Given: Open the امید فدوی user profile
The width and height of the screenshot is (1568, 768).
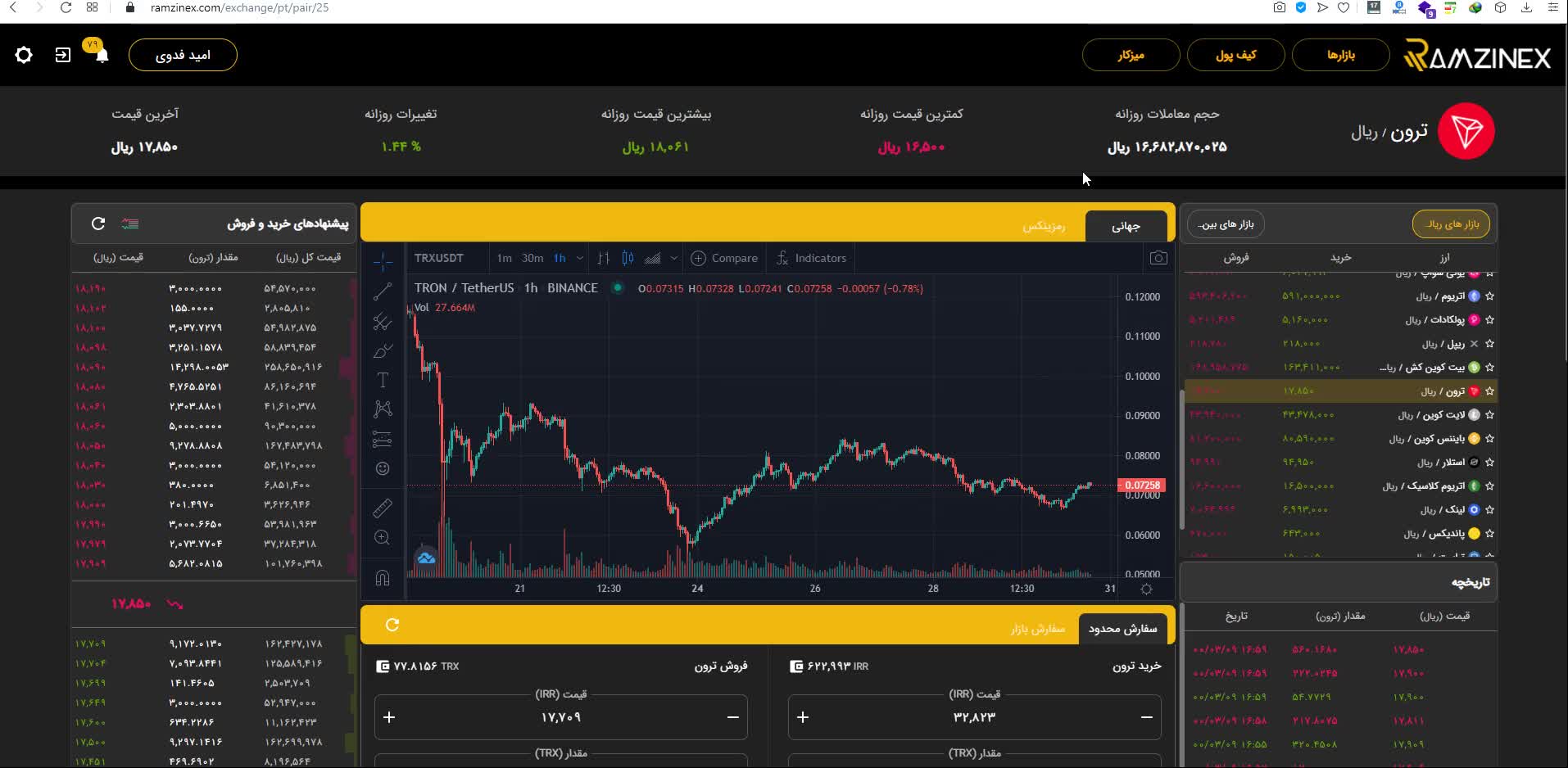Looking at the screenshot, I should click(183, 55).
